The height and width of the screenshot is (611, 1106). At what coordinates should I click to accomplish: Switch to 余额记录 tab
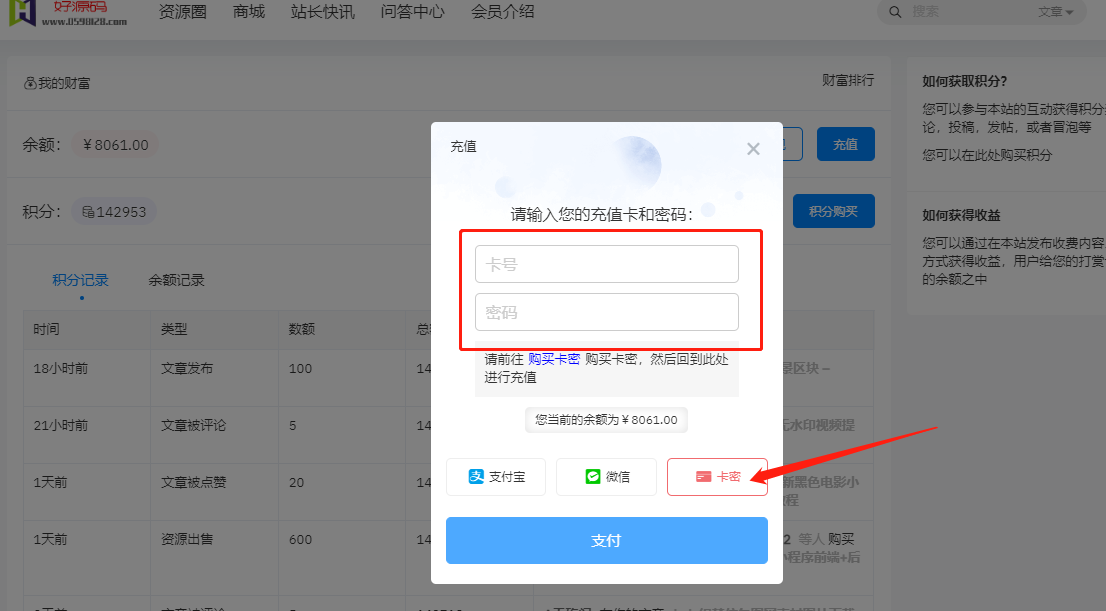(176, 280)
